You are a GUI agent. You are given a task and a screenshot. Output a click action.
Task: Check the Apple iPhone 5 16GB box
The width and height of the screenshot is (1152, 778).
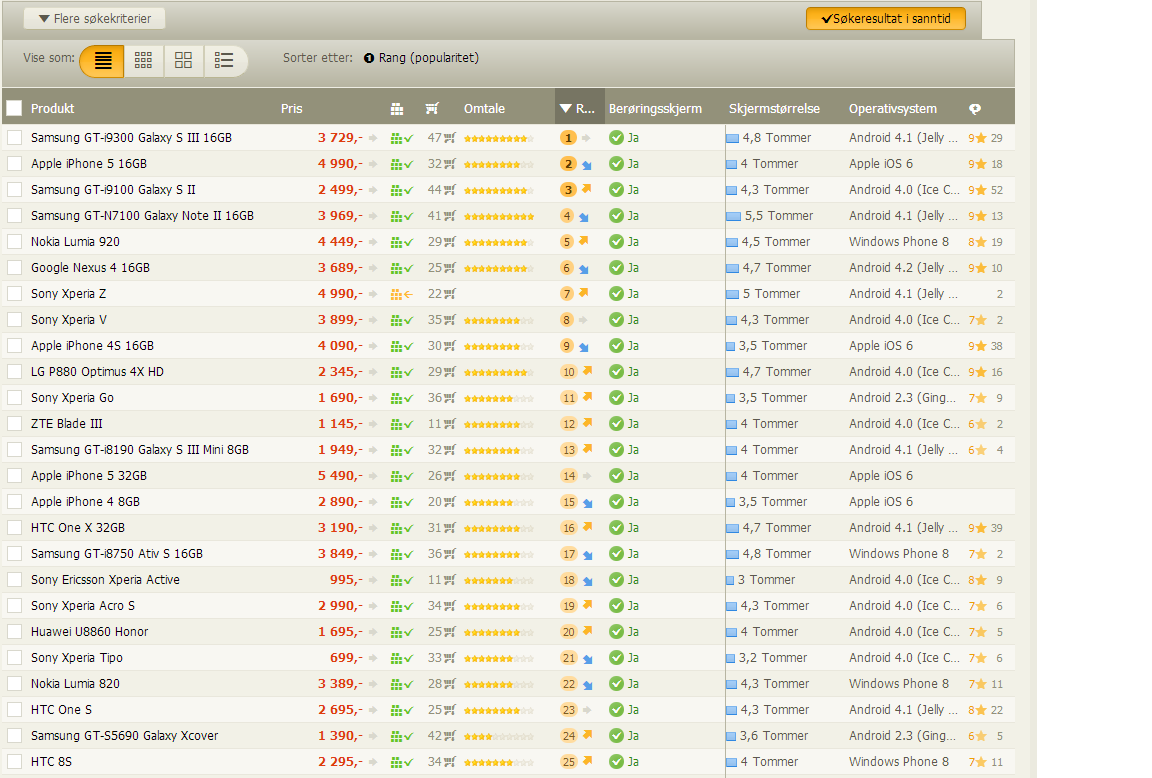(14, 164)
